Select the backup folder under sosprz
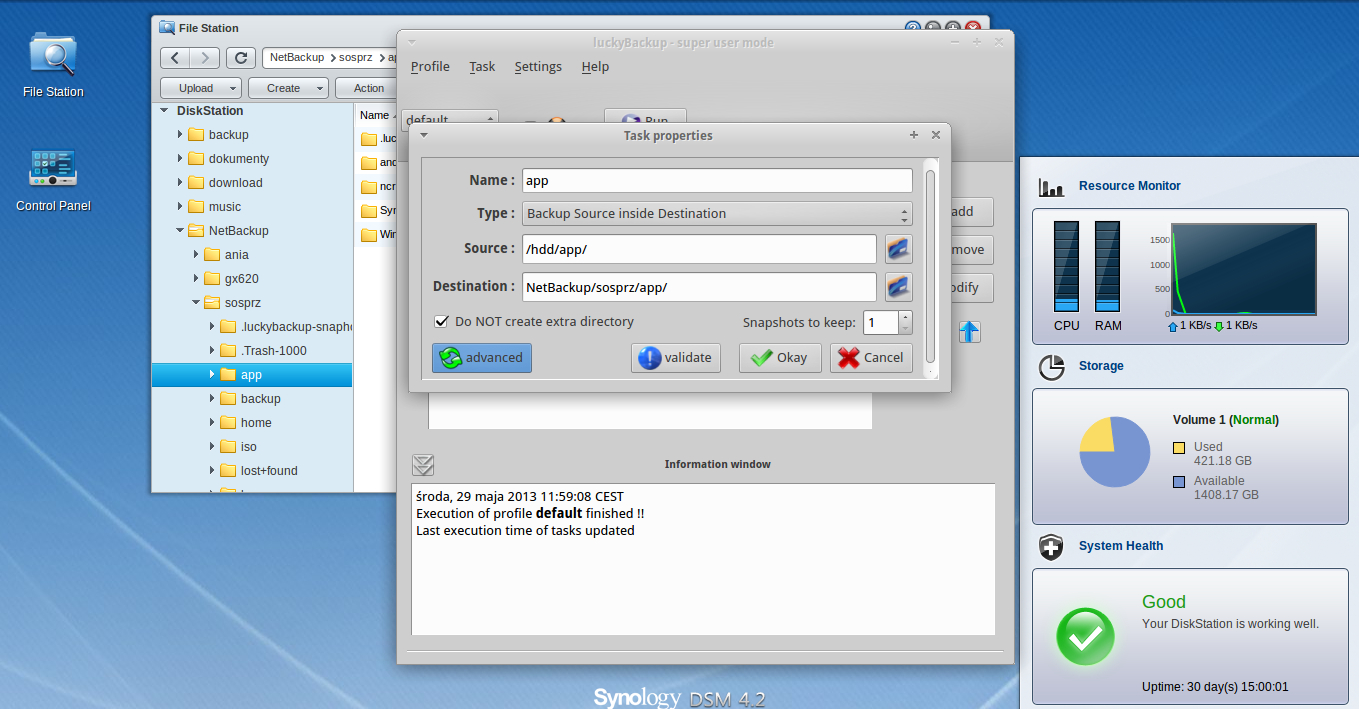The width and height of the screenshot is (1359, 709). [249, 399]
